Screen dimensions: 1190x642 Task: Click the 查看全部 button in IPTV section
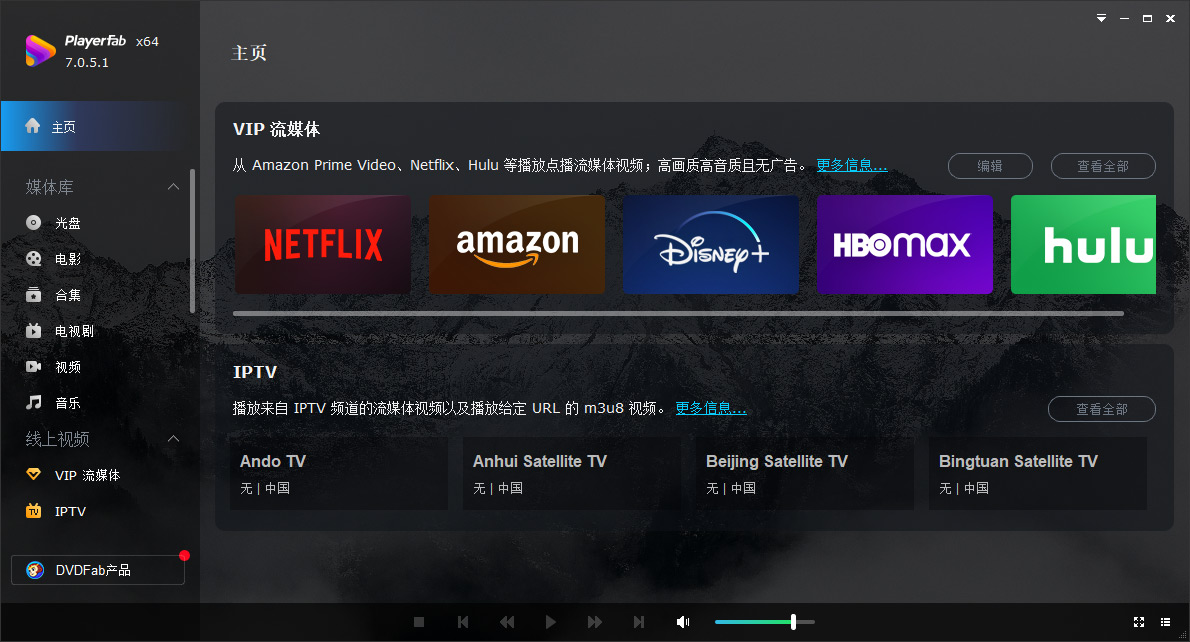click(x=1101, y=408)
